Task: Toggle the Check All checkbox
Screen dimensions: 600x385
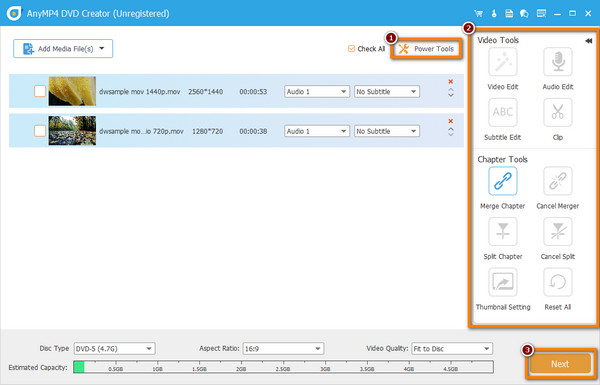Action: click(351, 49)
